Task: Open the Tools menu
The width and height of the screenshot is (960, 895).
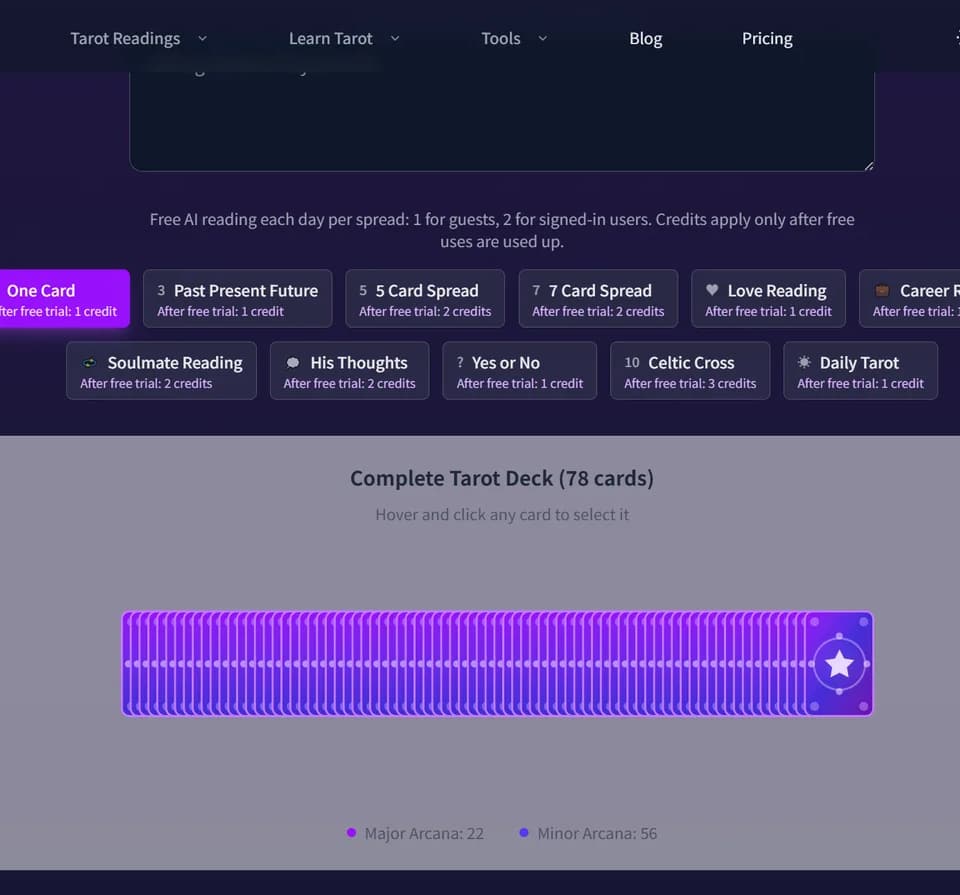Action: 514,39
